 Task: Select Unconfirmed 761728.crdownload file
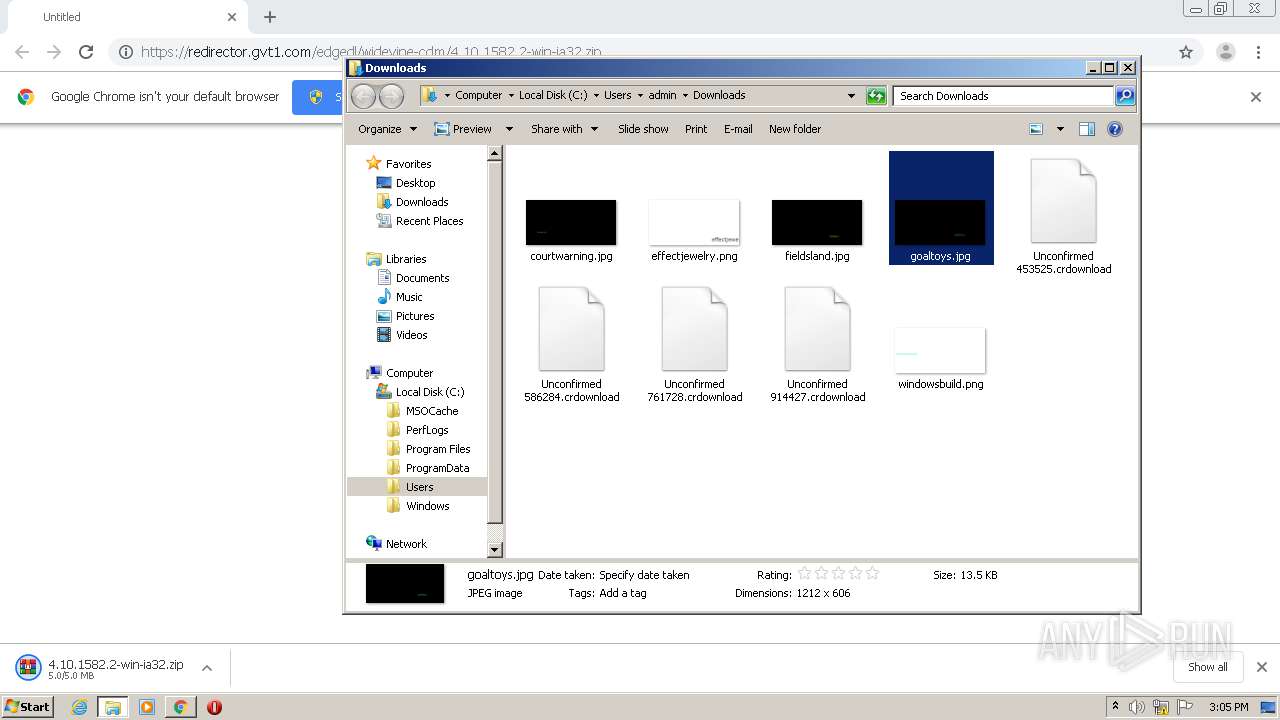click(x=694, y=344)
